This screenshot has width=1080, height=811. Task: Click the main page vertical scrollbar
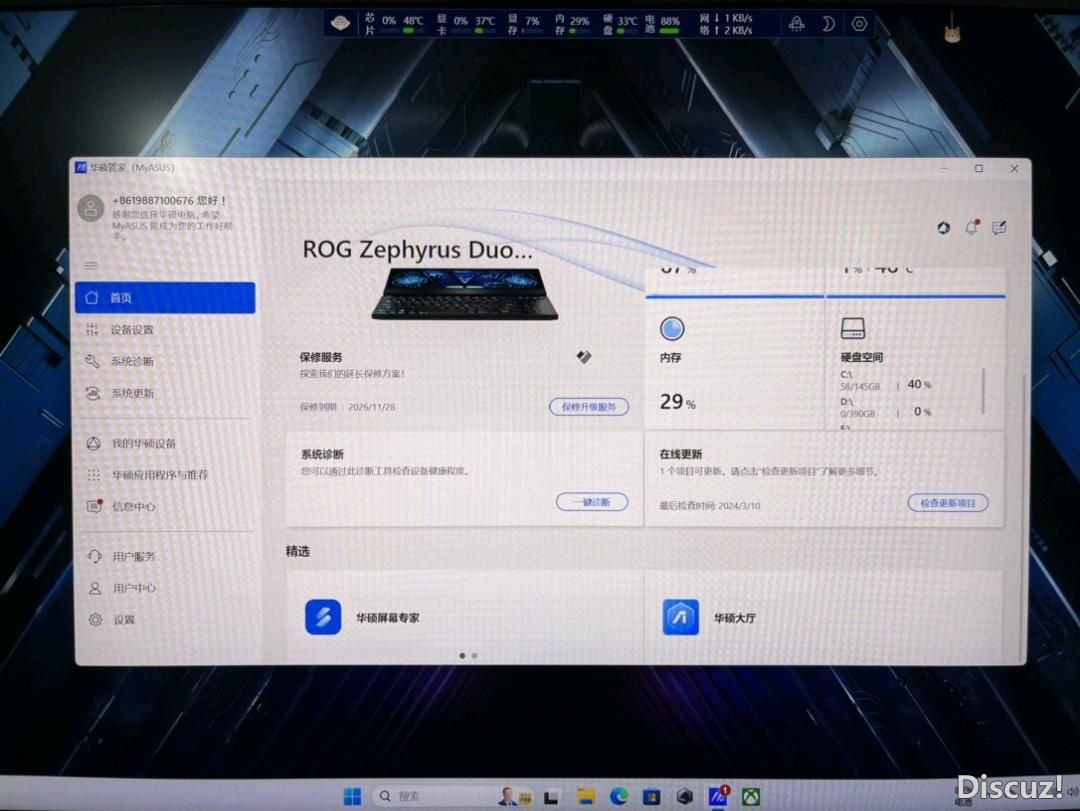[1022, 517]
